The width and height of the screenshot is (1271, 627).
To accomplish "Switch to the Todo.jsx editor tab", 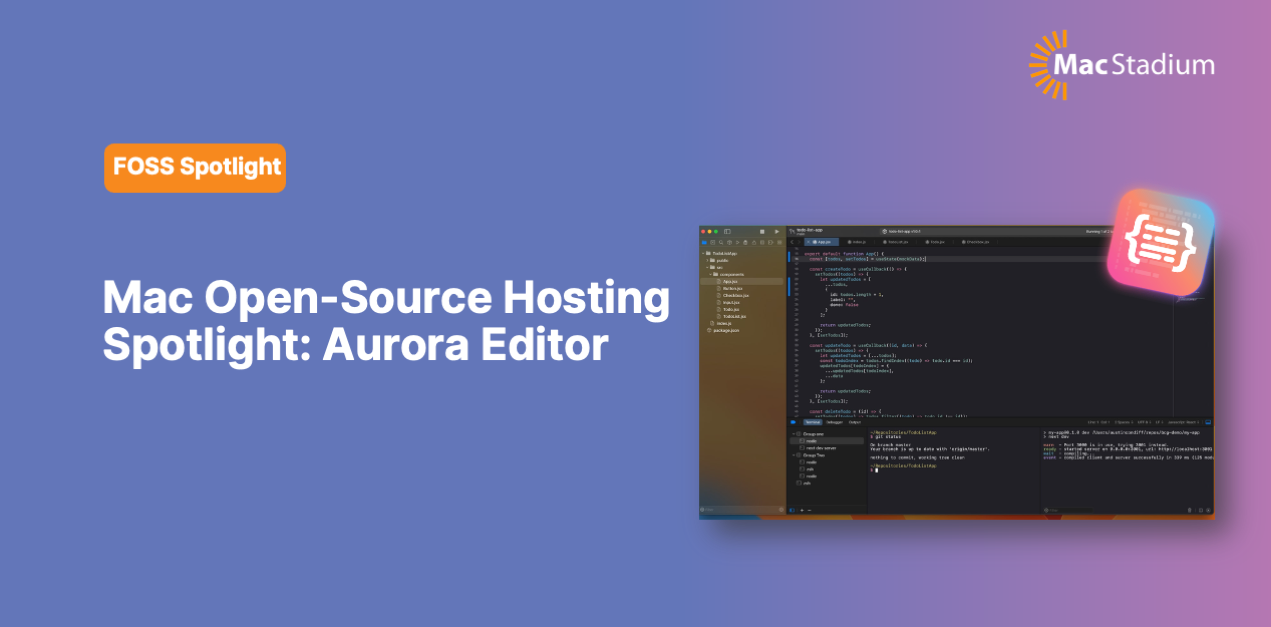I will coord(935,242).
